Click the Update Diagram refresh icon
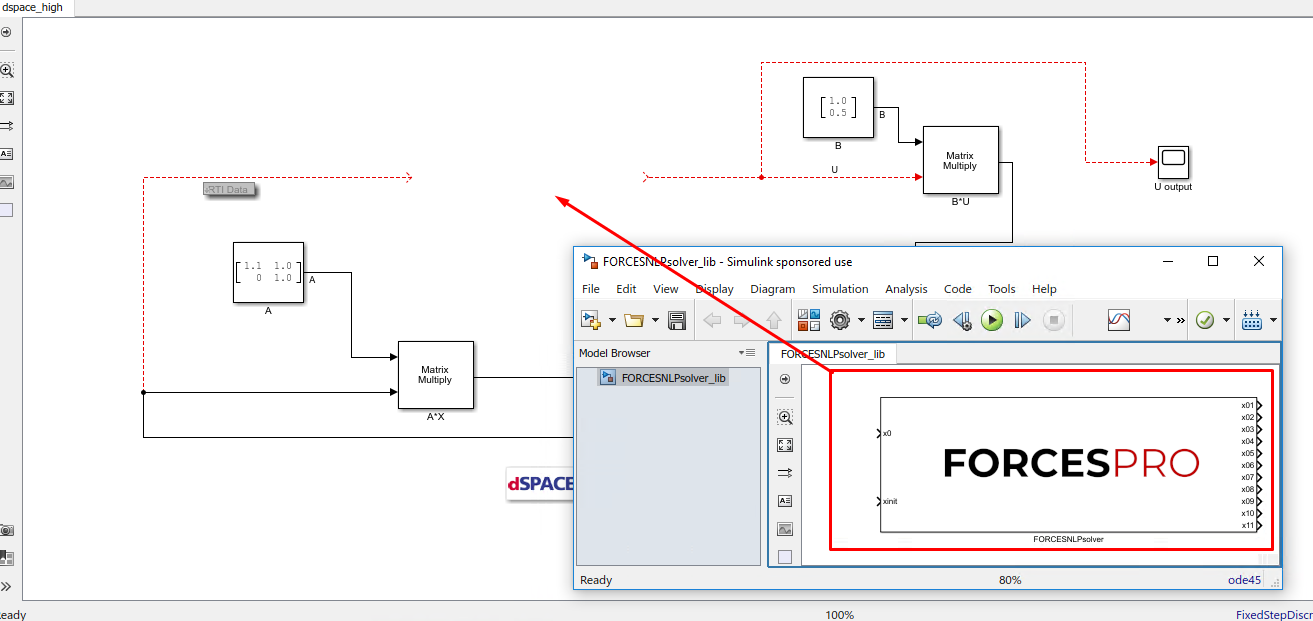Image resolution: width=1313 pixels, height=621 pixels. coord(930,321)
